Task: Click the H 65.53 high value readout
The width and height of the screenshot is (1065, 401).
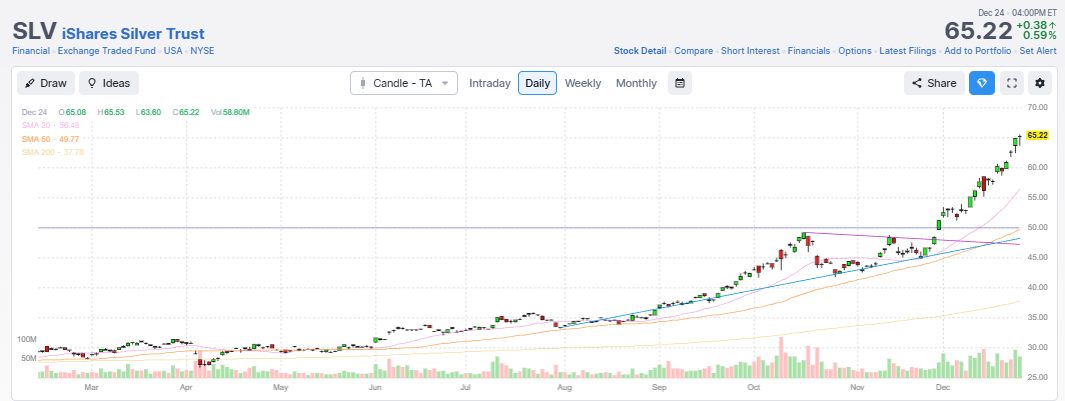Action: pyautogui.click(x=113, y=112)
